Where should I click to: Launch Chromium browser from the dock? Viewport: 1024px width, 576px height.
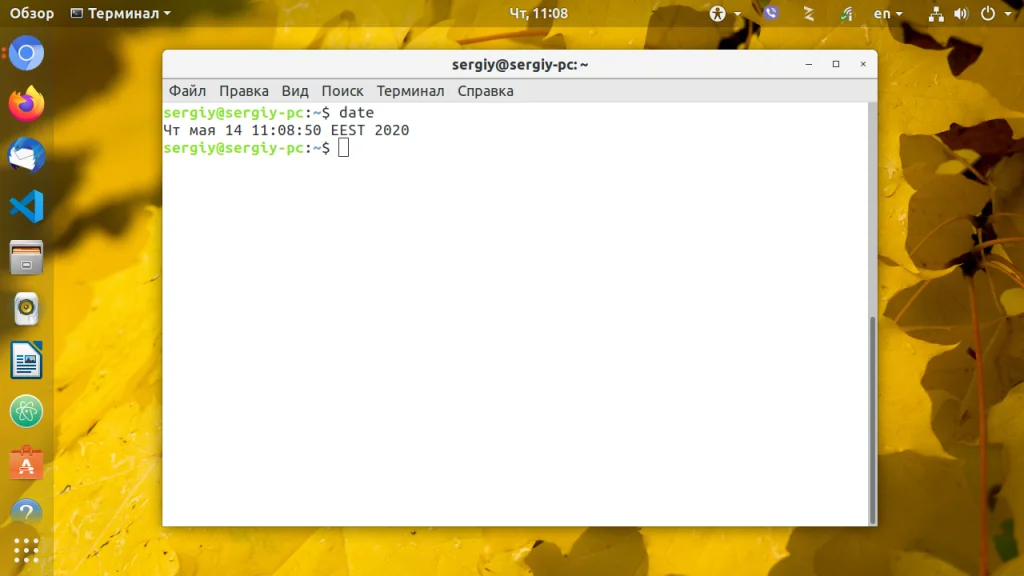coord(26,54)
